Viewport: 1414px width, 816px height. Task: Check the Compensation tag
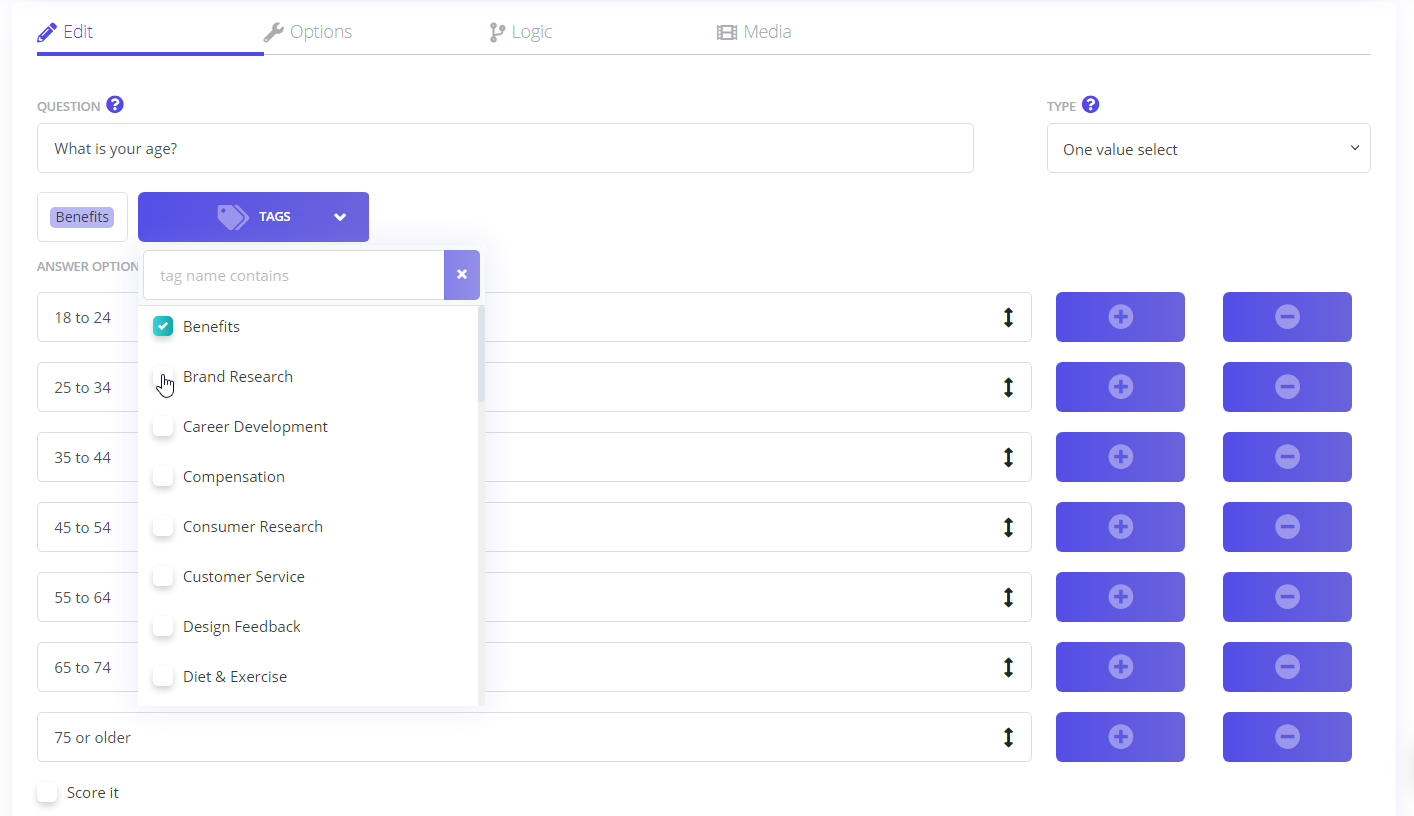(163, 476)
